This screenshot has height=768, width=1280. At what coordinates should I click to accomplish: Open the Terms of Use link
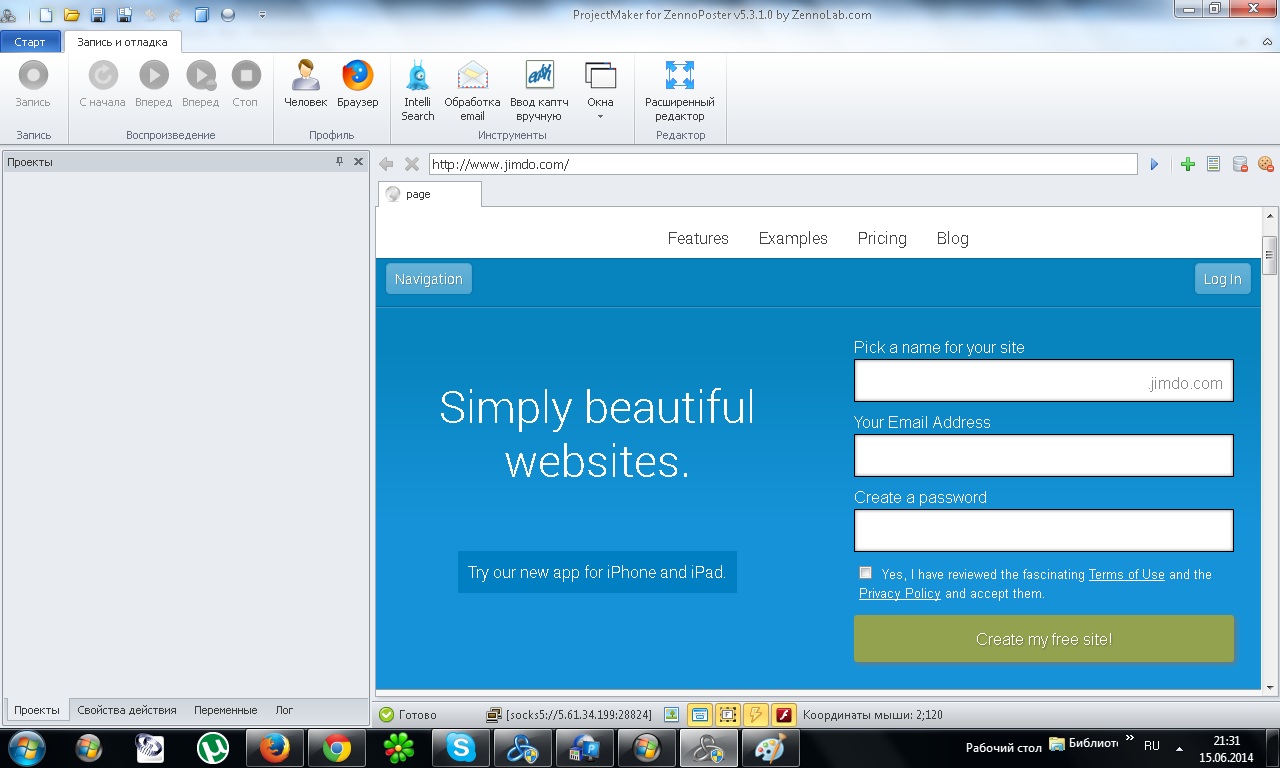1126,574
